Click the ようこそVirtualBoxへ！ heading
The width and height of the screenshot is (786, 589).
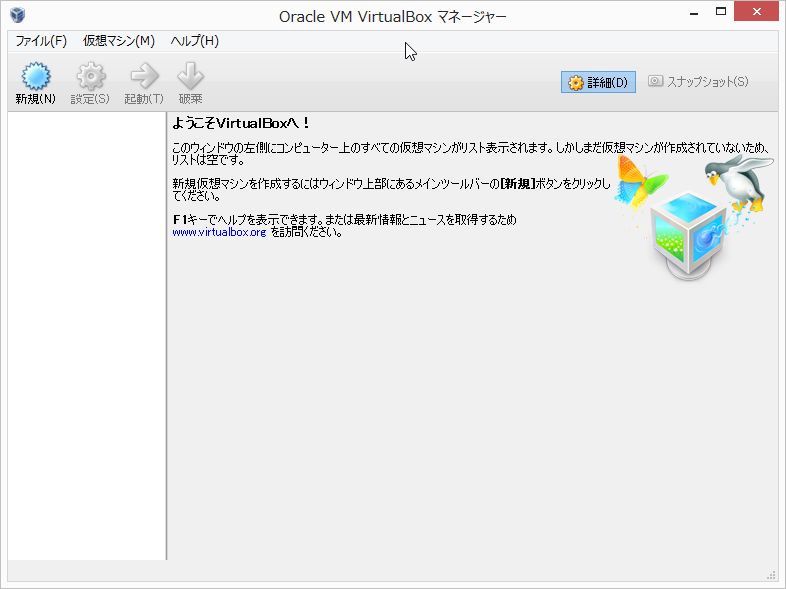[241, 123]
